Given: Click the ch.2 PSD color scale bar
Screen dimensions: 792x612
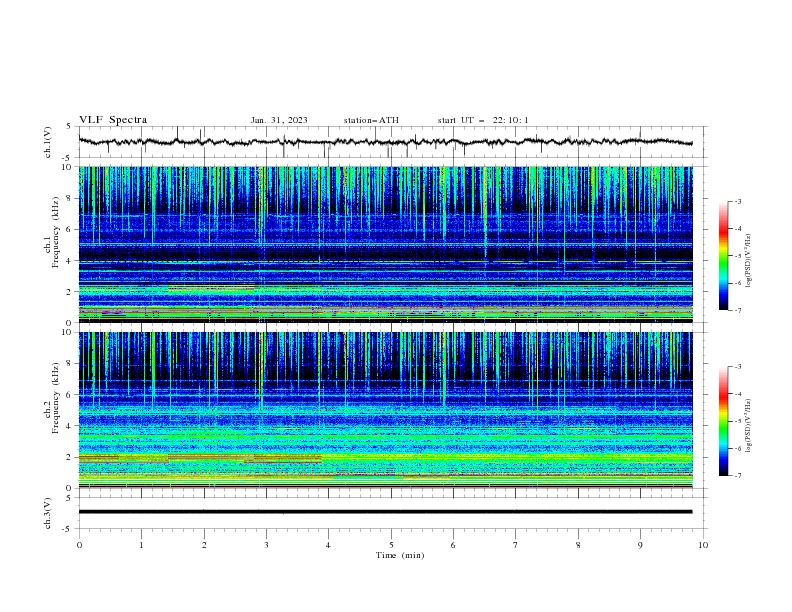Looking at the screenshot, I should 723,421.
